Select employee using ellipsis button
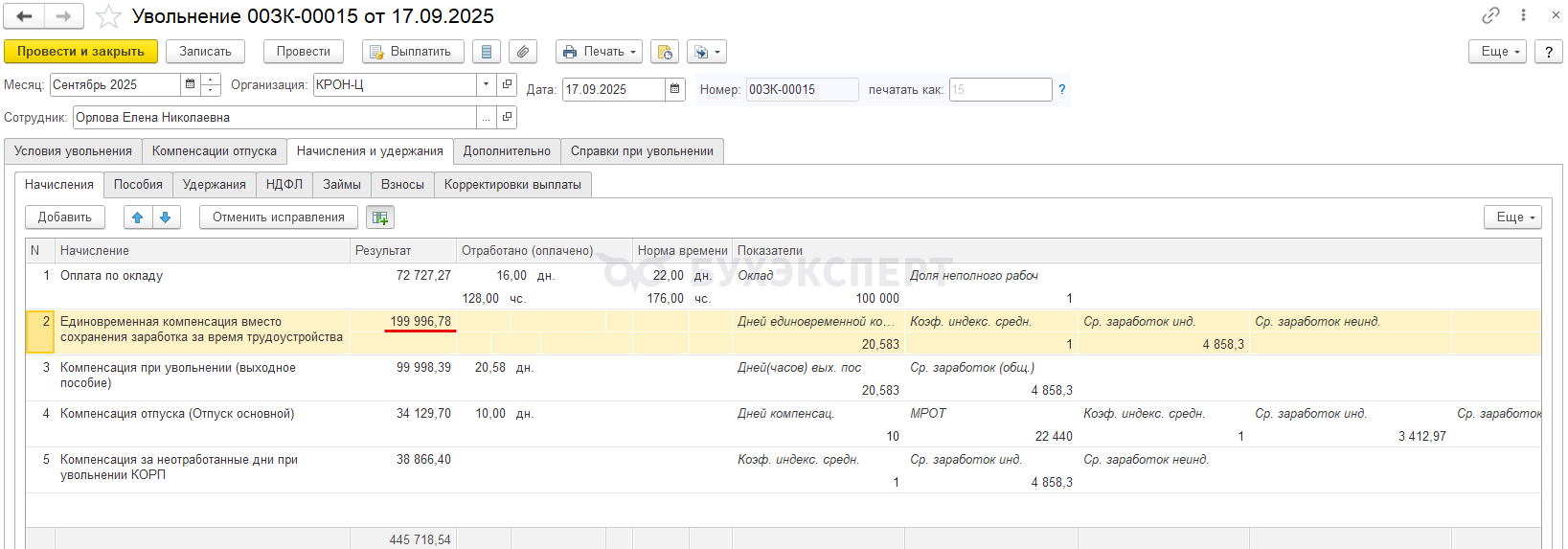This screenshot has height=549, width=1568. coord(486,117)
